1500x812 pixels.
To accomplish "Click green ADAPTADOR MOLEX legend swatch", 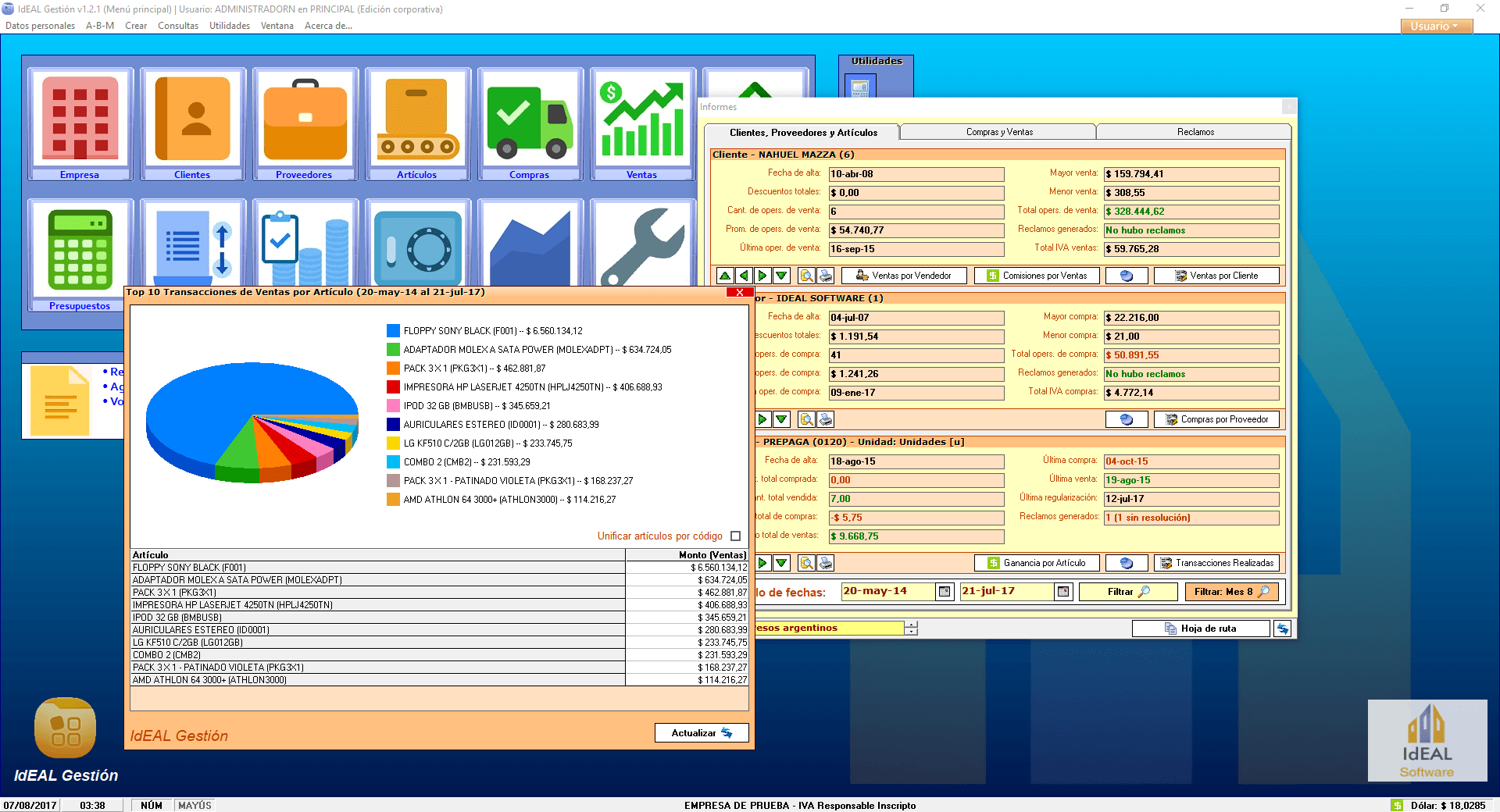I will [393, 350].
